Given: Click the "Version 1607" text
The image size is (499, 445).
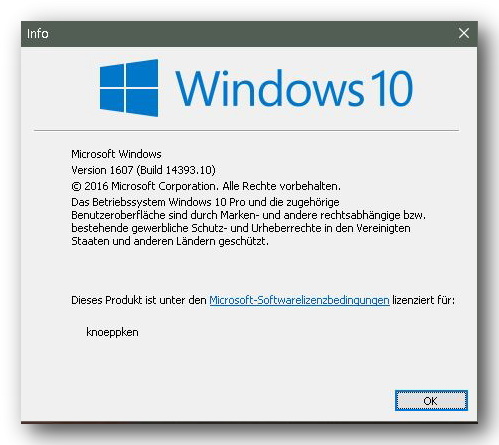Looking at the screenshot, I should click(x=102, y=170).
